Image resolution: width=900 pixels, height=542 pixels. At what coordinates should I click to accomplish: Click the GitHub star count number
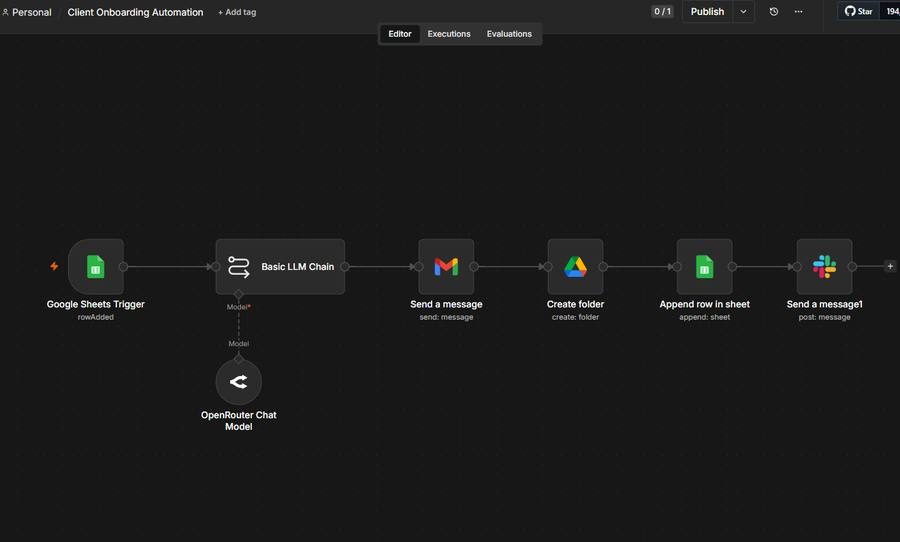893,11
